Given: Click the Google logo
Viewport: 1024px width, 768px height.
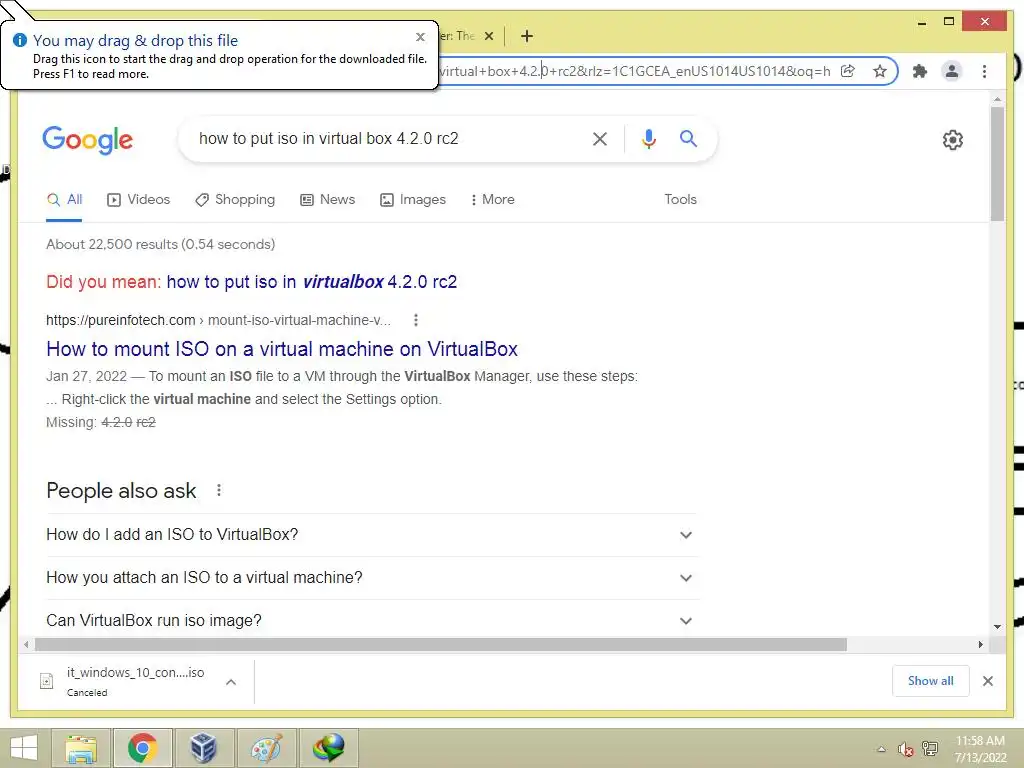Looking at the screenshot, I should [88, 140].
